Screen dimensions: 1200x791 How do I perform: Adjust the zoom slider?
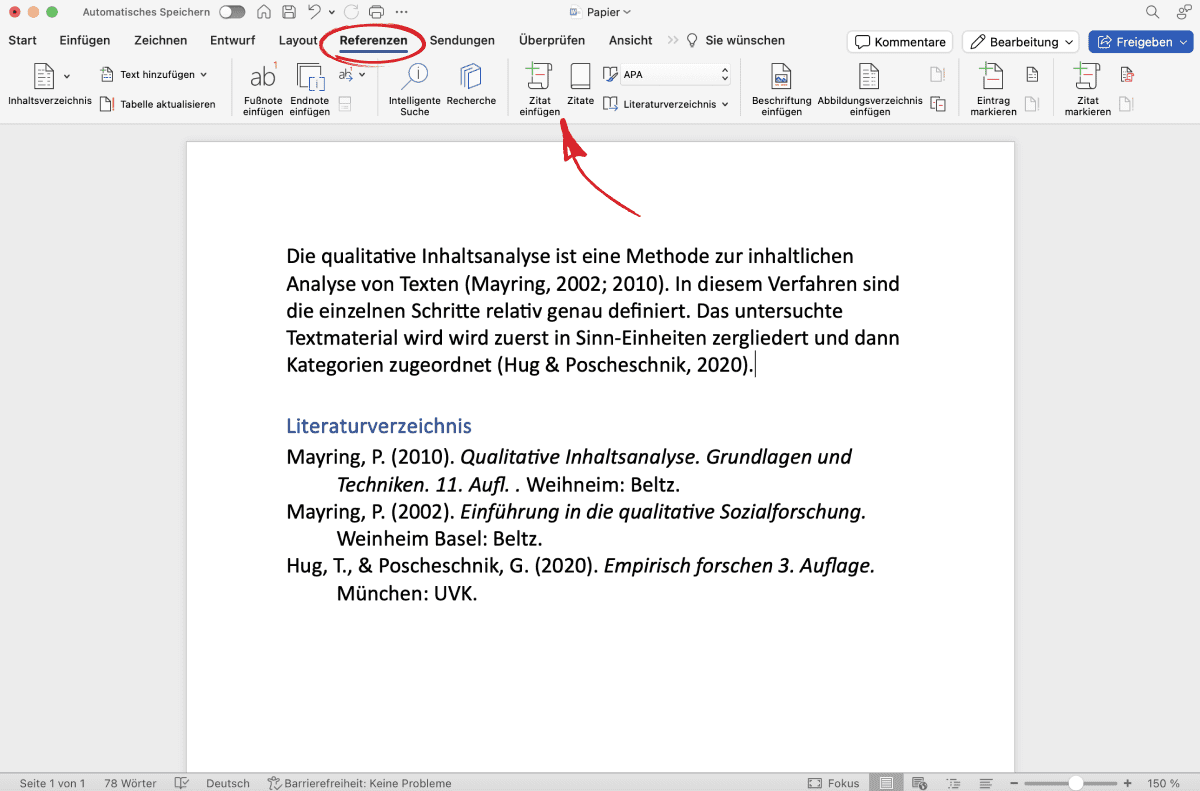[1075, 783]
